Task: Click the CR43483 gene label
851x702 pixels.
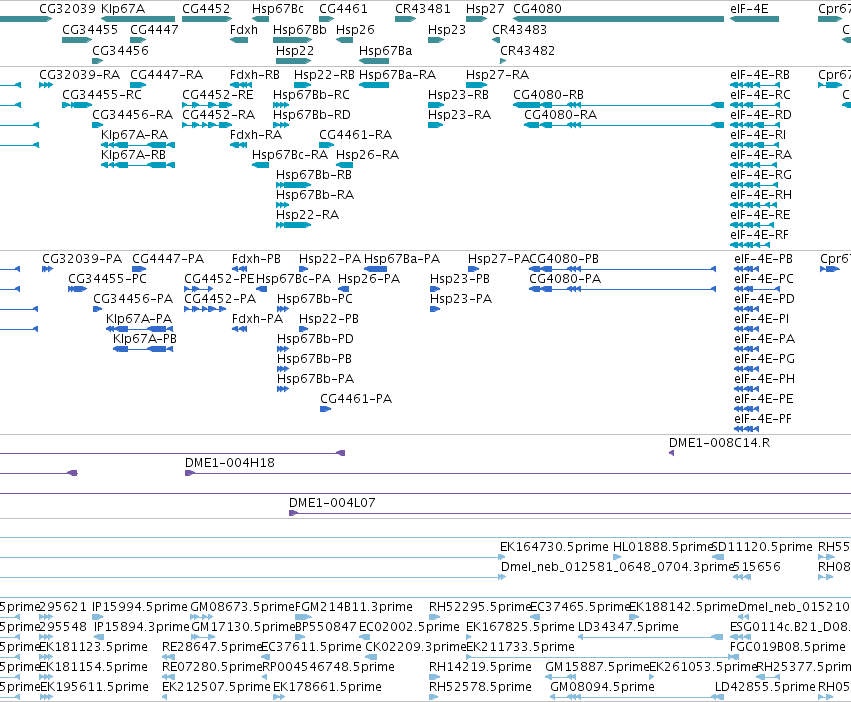Action: 519,30
